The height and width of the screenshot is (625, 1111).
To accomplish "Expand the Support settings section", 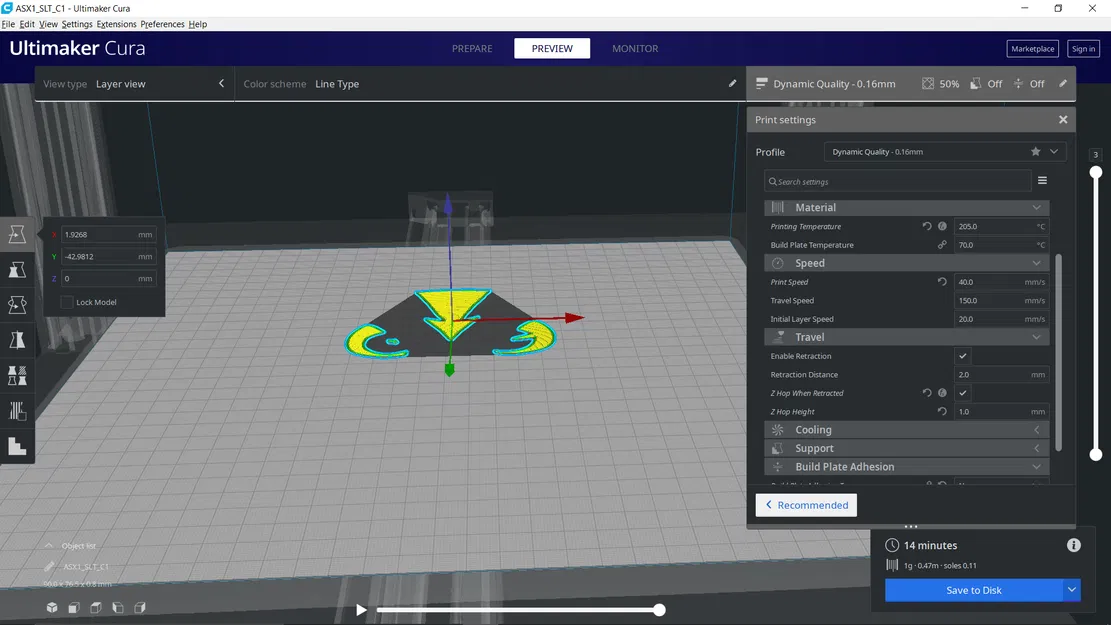I will pos(906,448).
